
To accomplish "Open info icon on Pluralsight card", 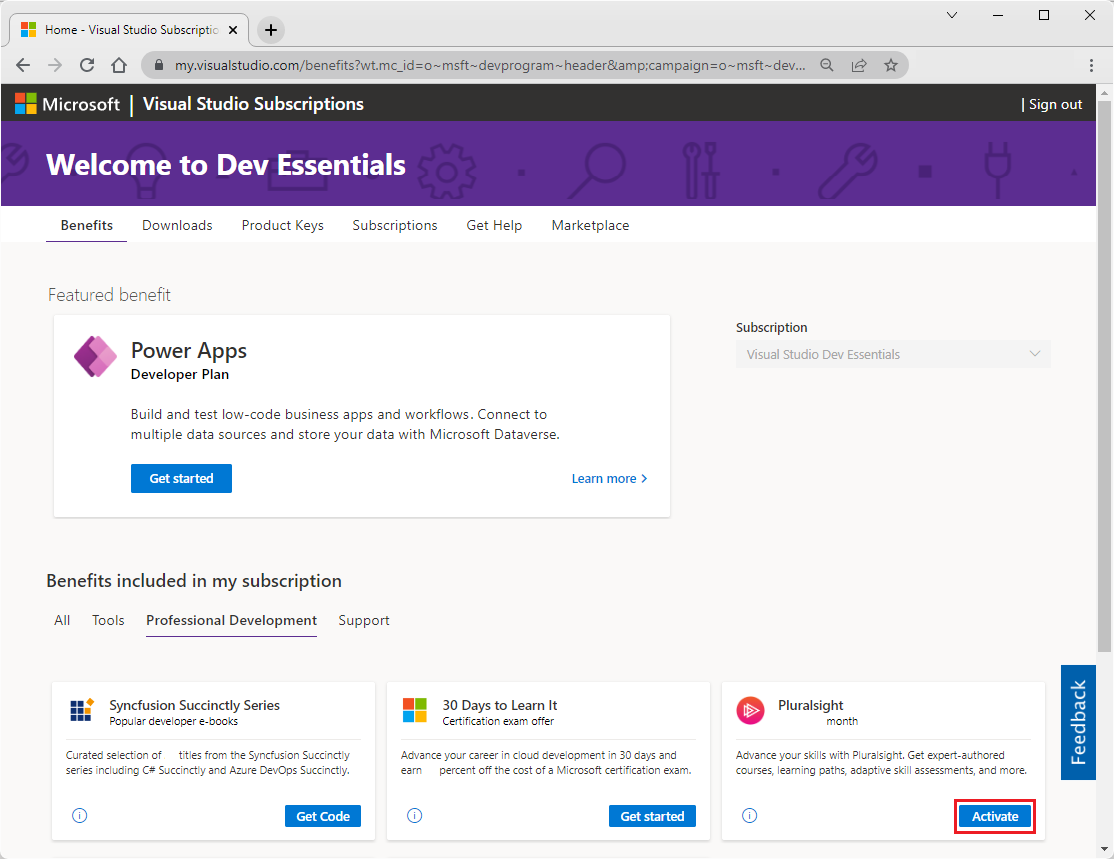I will [749, 816].
